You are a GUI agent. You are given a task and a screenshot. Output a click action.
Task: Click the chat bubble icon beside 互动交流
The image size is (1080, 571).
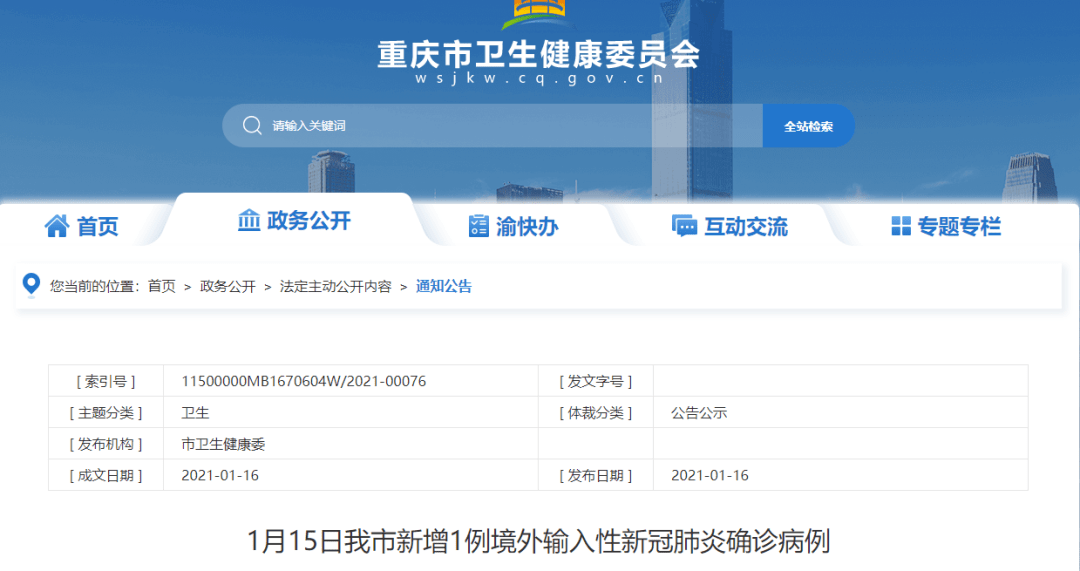[x=684, y=225]
